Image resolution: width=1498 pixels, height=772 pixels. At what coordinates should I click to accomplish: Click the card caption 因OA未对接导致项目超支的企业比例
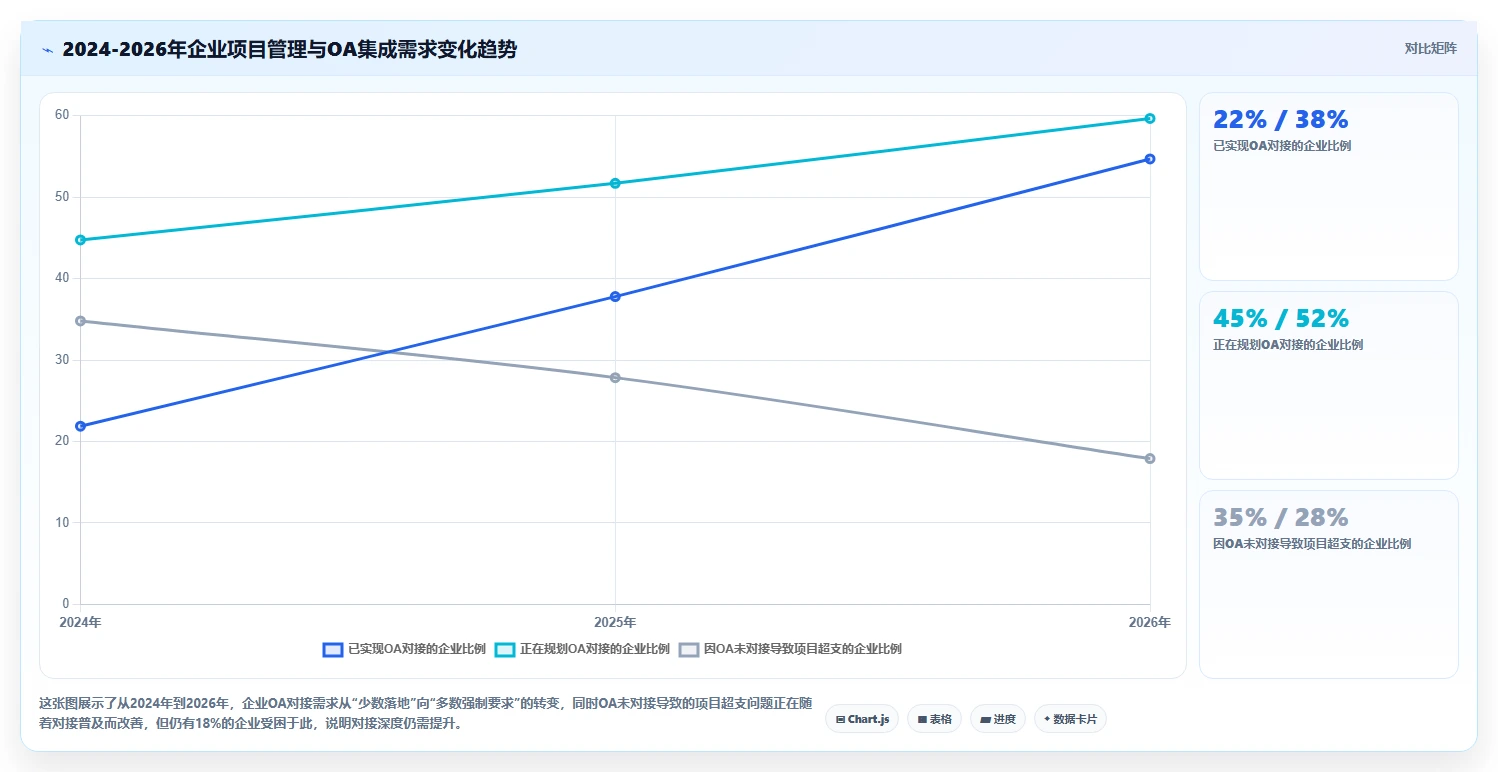click(x=1312, y=544)
